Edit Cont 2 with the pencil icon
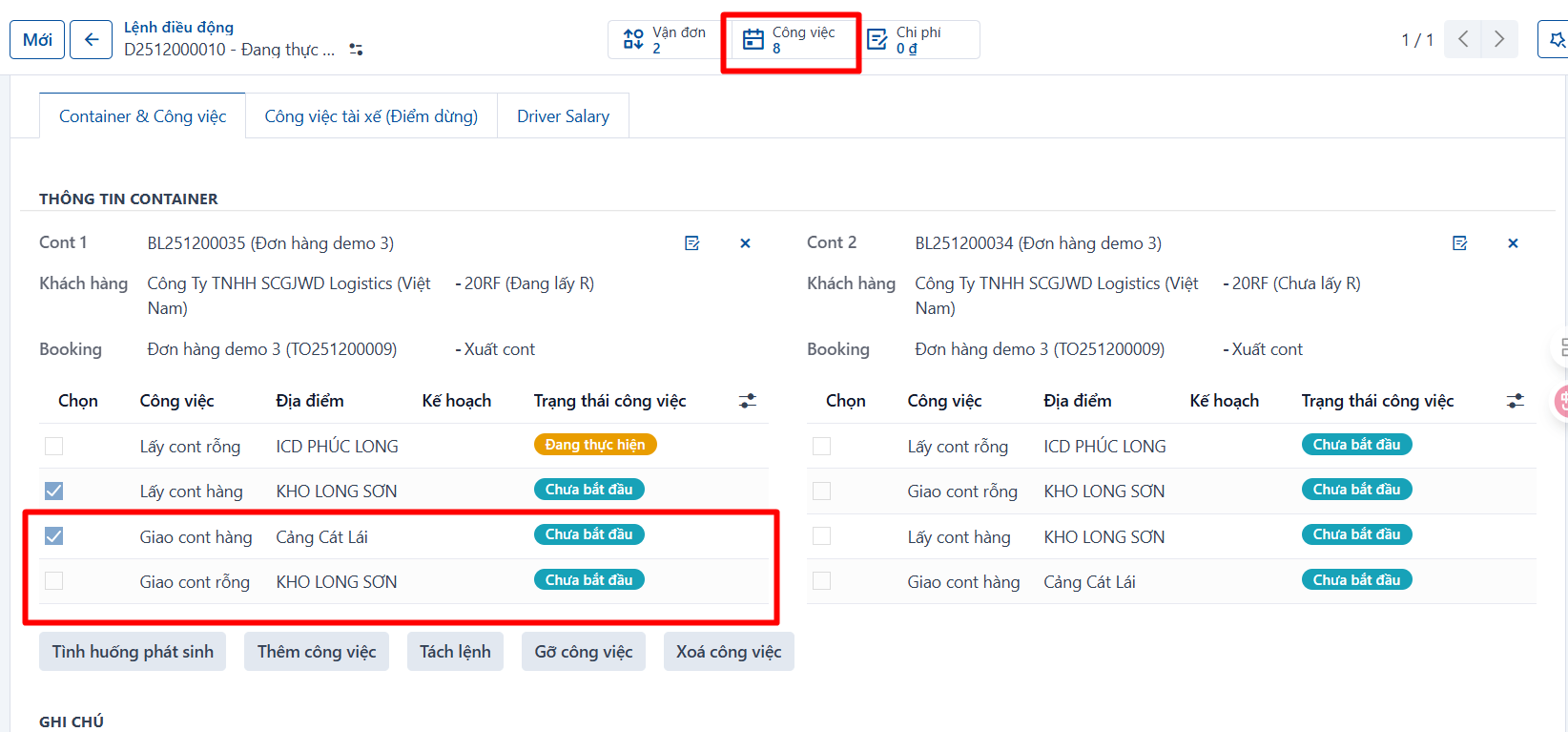The width and height of the screenshot is (1568, 732). click(1459, 243)
